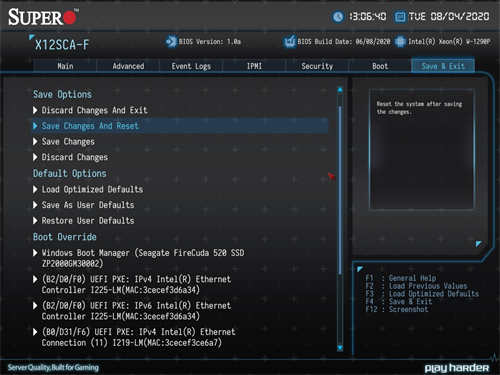The image size is (500, 375).
Task: Click the system time 13:06:40
Action: [x=368, y=16]
